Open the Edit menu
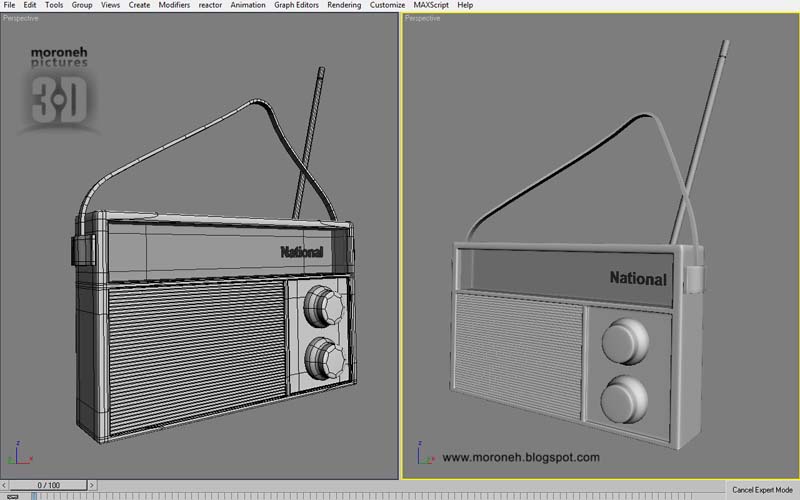The width and height of the screenshot is (800, 500). [30, 5]
